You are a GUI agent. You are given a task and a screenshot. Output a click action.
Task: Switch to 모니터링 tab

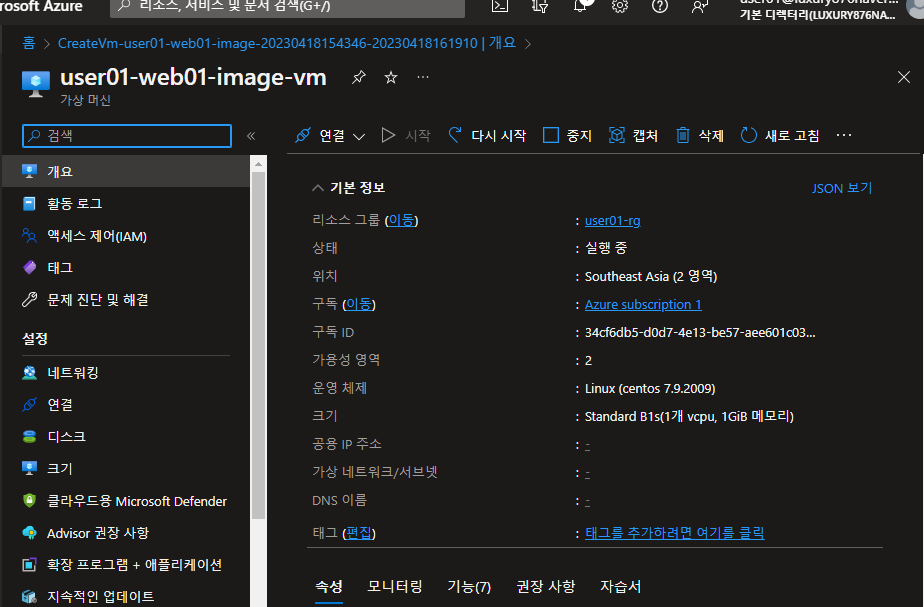(x=395, y=587)
